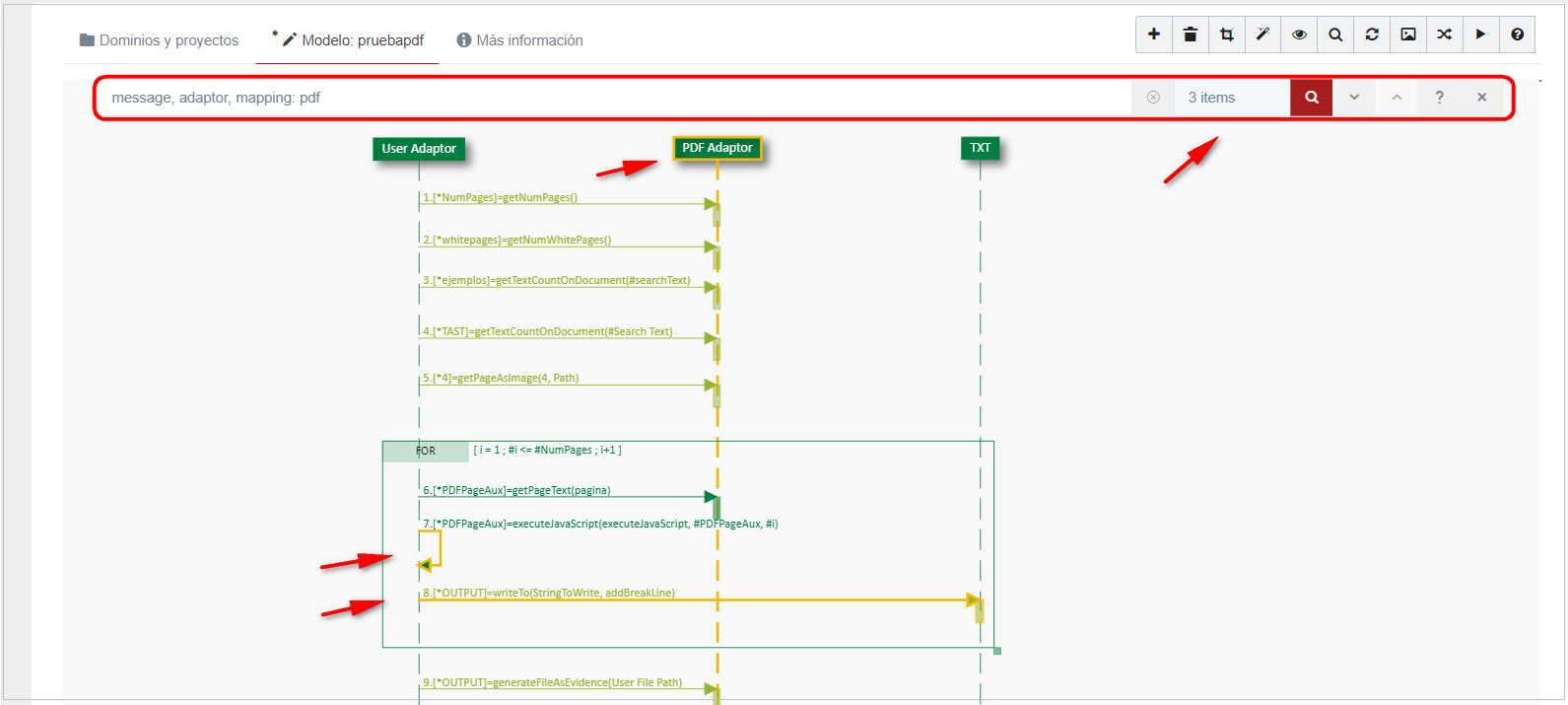Run the model with the play icon
1568x705 pixels.
point(1480,35)
